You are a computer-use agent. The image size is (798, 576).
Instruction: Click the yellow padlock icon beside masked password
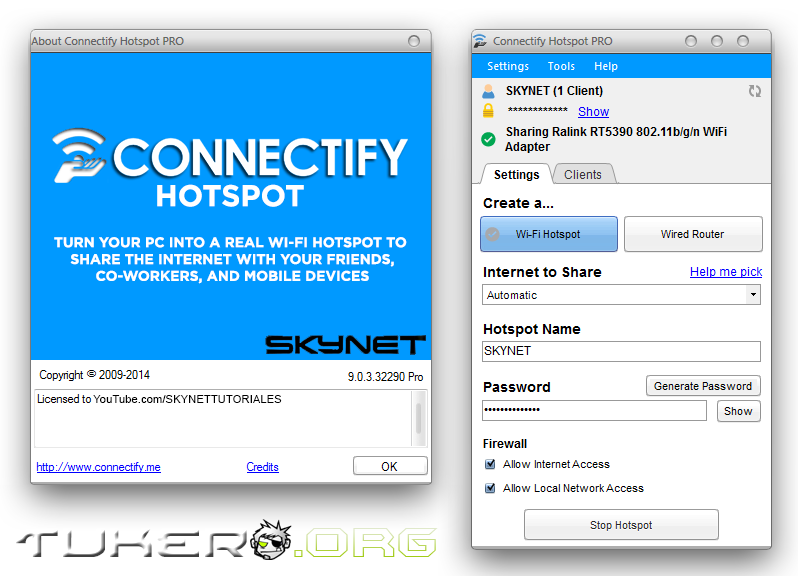(488, 110)
